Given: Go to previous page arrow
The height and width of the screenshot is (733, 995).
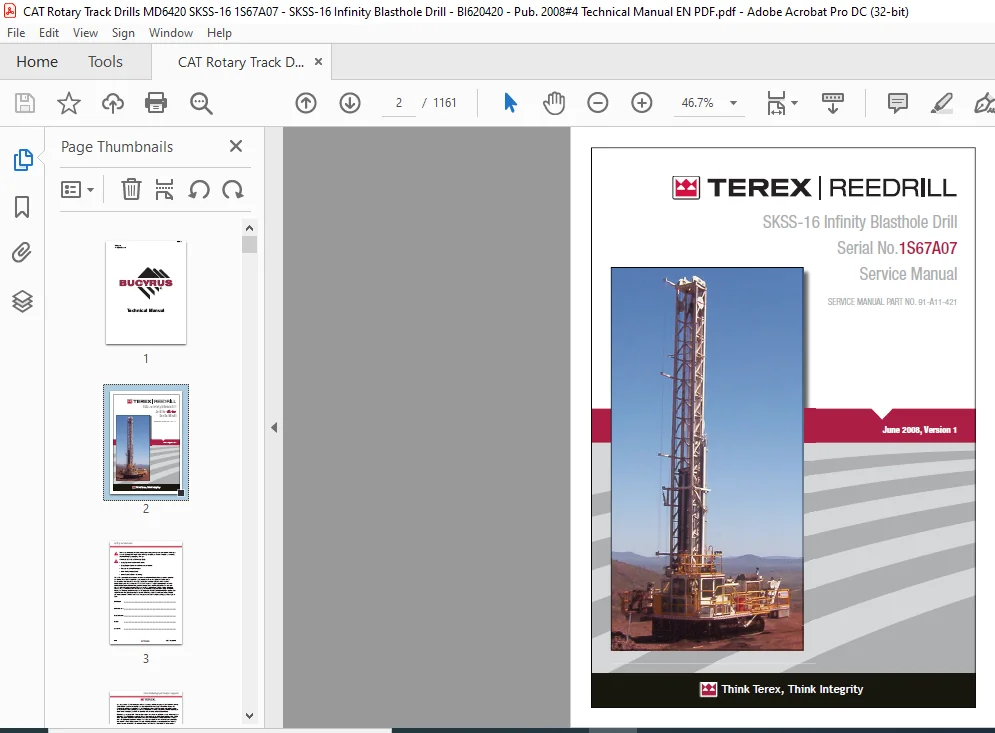Looking at the screenshot, I should 306,103.
